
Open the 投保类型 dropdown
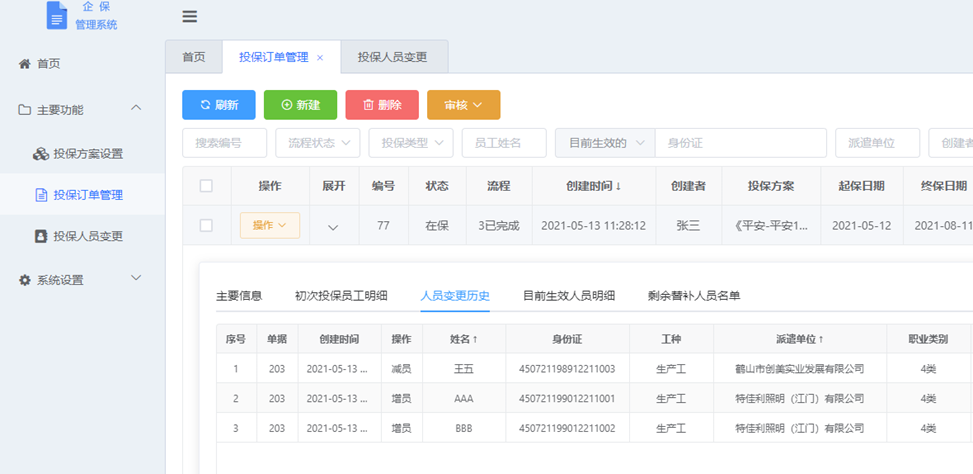click(x=411, y=143)
